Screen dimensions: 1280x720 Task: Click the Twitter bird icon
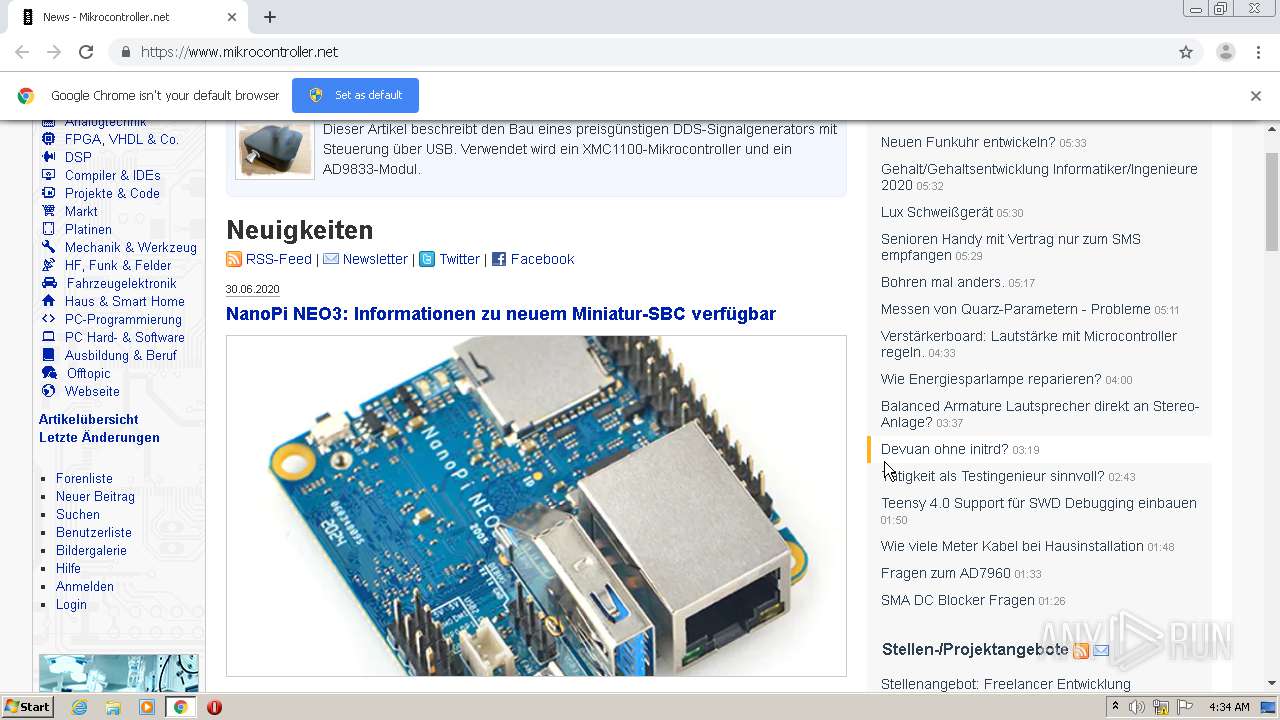[427, 259]
